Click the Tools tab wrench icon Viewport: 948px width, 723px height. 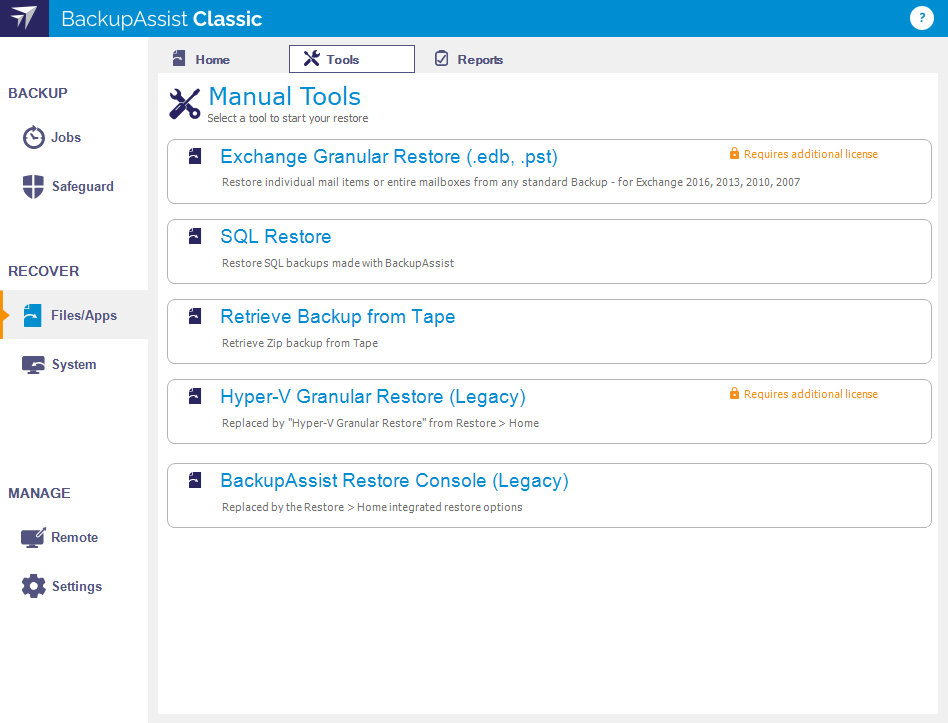tap(311, 59)
